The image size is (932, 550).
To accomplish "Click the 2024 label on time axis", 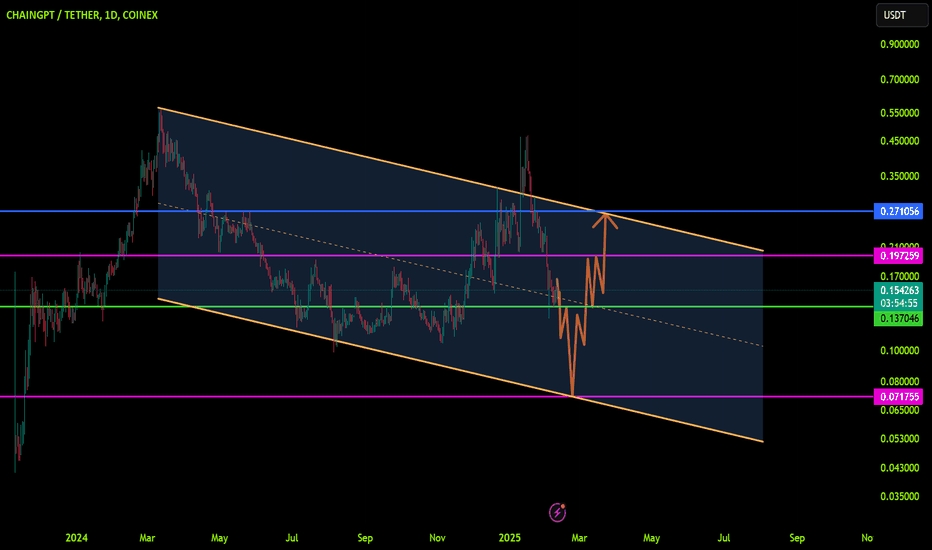I will click(x=76, y=538).
